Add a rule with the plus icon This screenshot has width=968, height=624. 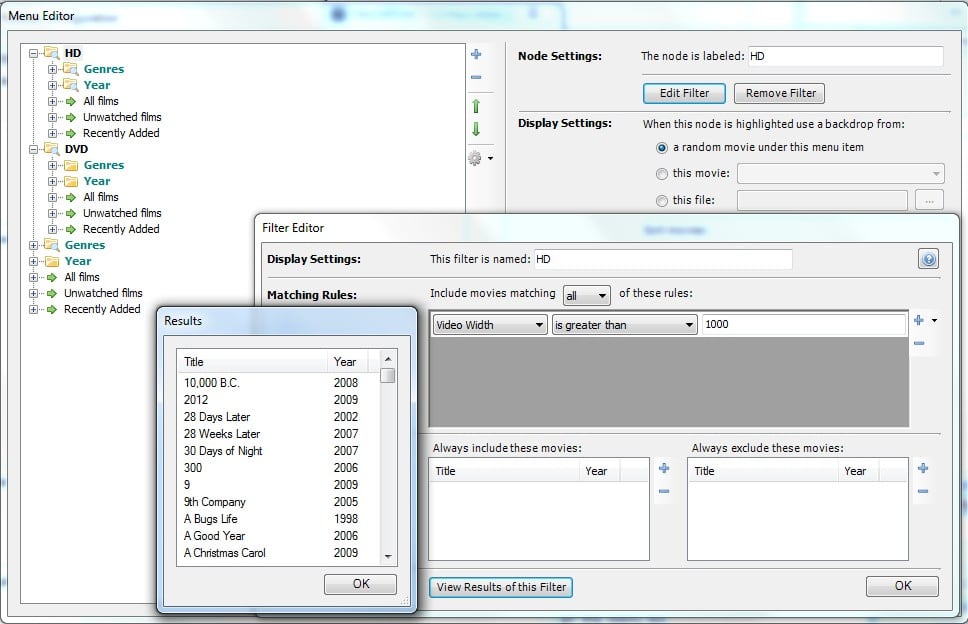[x=919, y=321]
